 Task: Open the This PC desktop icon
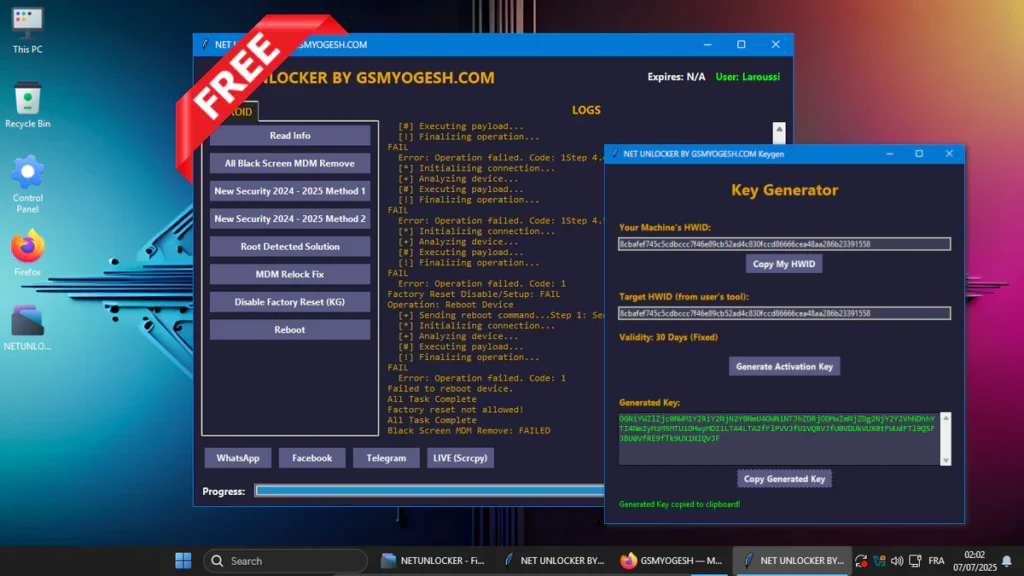coord(27,31)
